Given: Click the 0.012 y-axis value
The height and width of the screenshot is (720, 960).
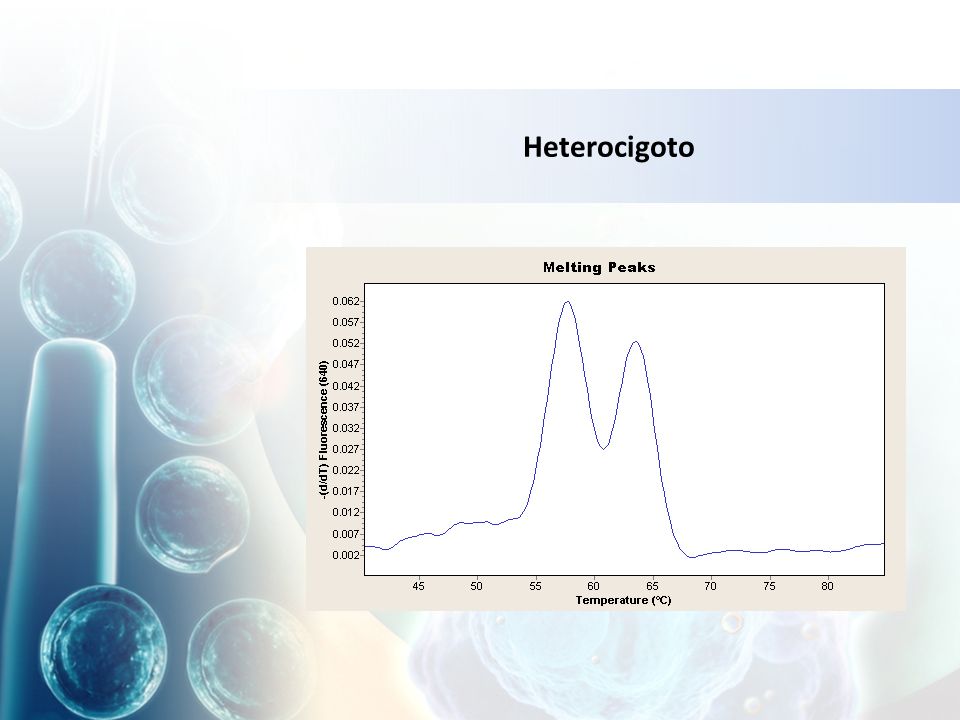Looking at the screenshot, I should point(345,512).
